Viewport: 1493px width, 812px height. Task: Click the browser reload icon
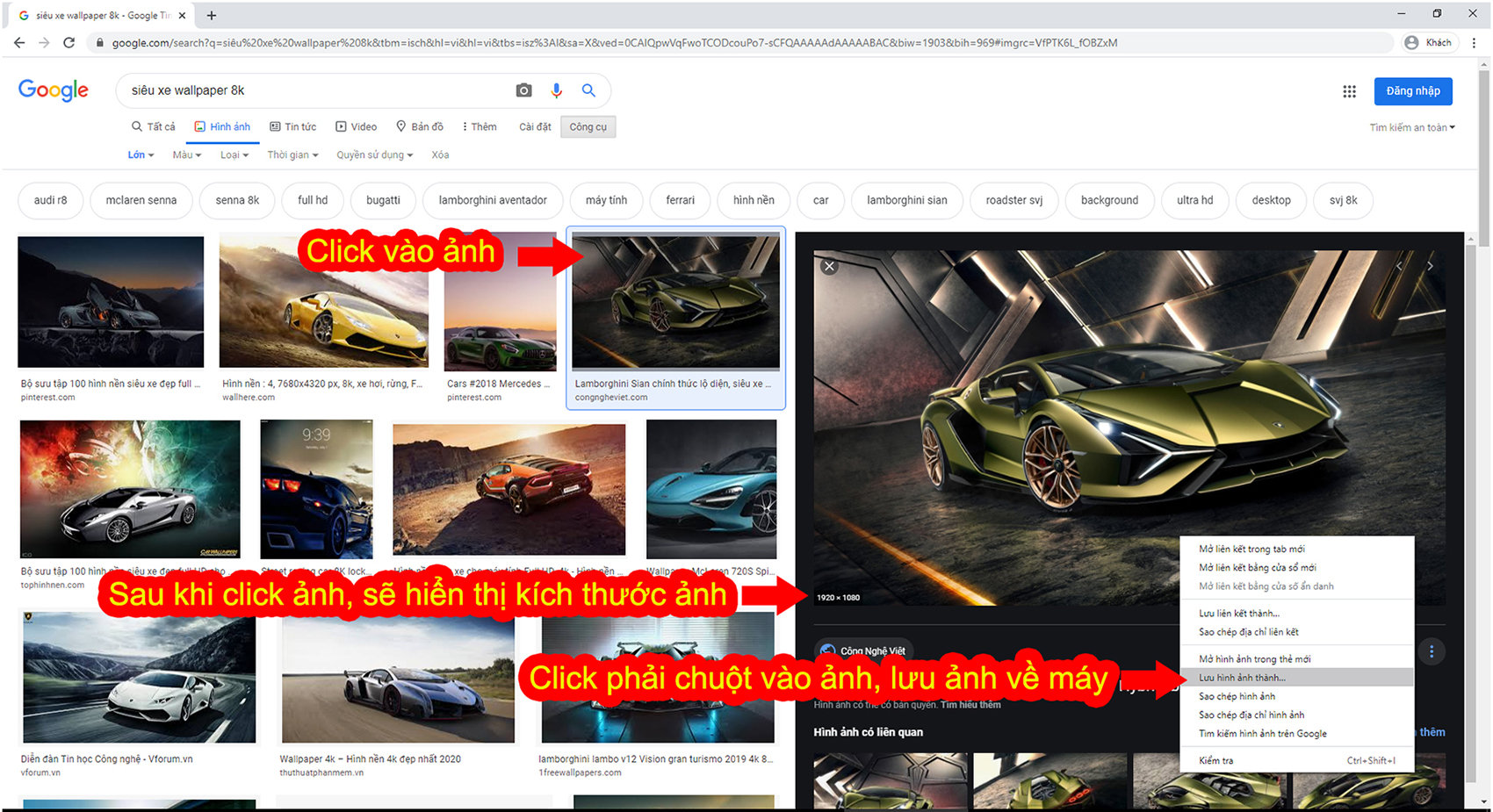click(69, 42)
